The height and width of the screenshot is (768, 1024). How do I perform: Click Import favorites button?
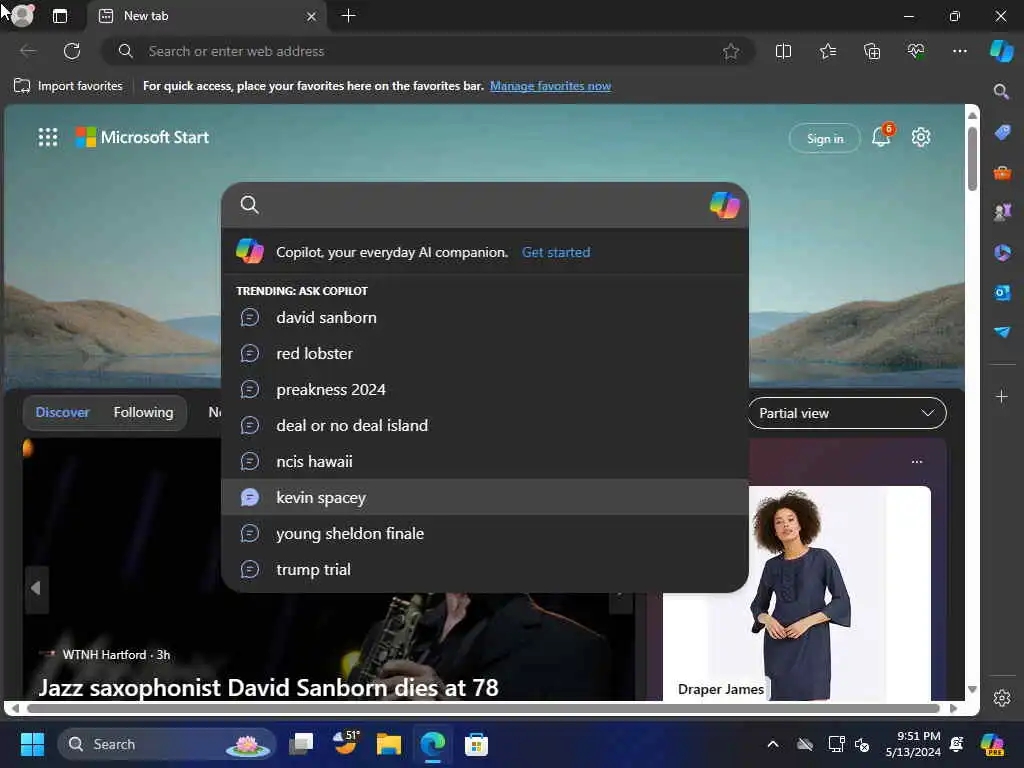coord(68,86)
